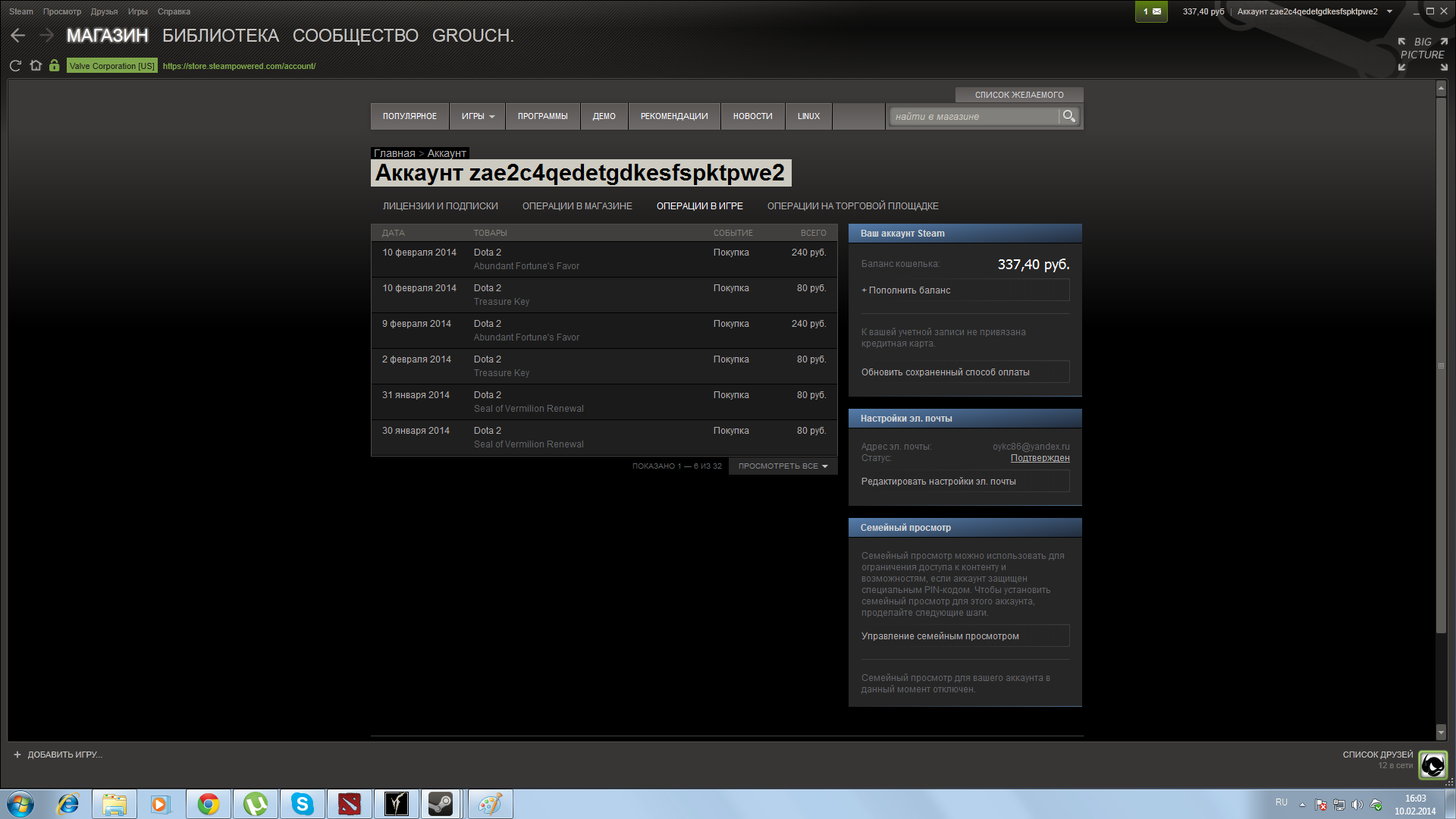The width and height of the screenshot is (1456, 819).
Task: Click Обновить сохраненный способ оплаты
Action: [x=965, y=372]
